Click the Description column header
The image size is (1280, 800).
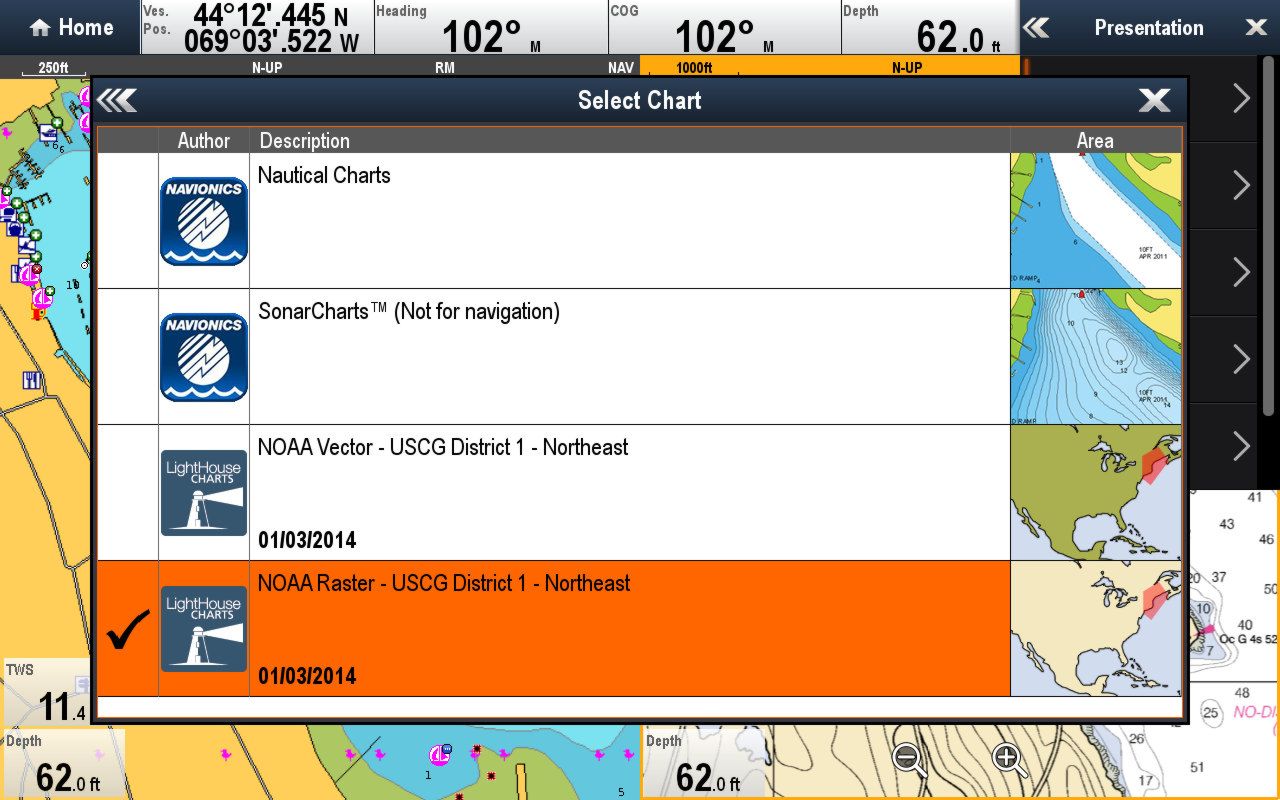630,141
